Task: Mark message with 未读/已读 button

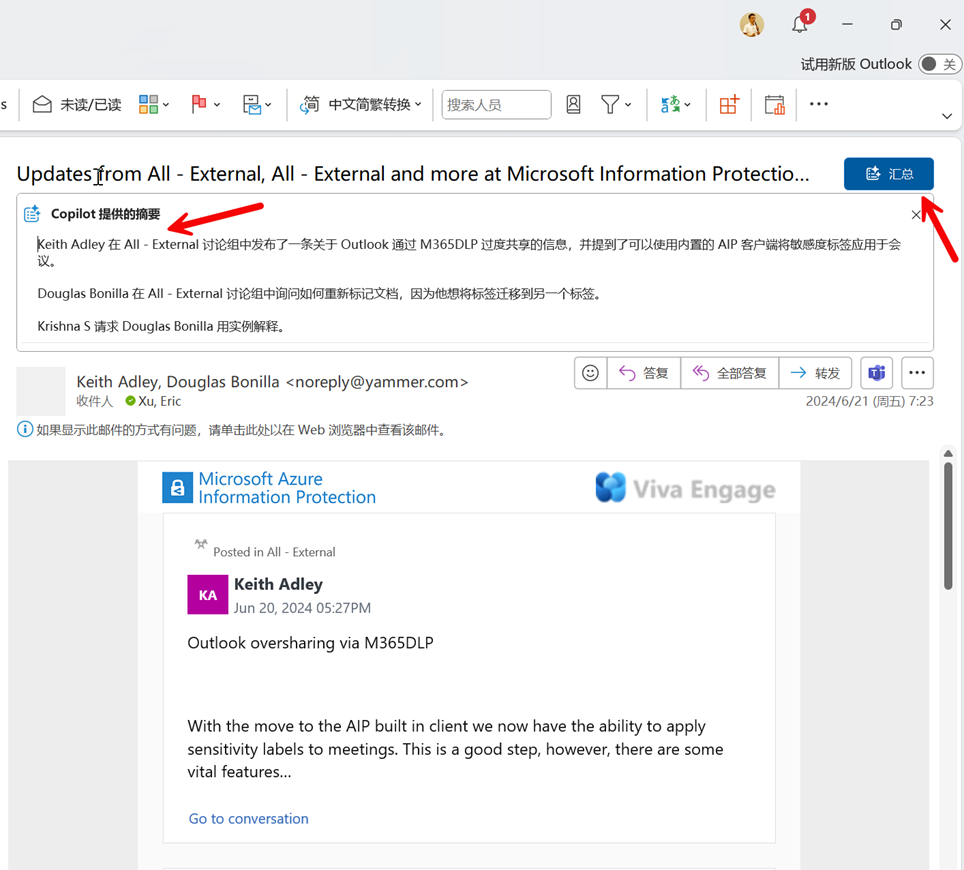Action: click(x=77, y=105)
